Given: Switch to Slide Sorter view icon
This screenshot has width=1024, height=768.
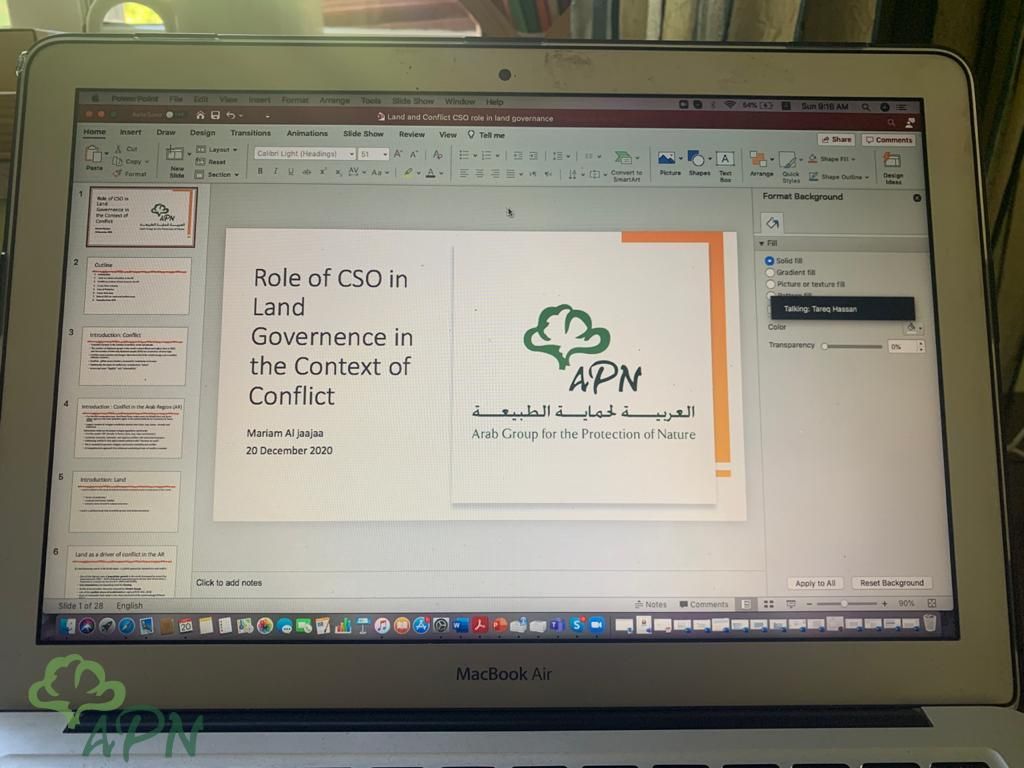Looking at the screenshot, I should pyautogui.click(x=769, y=604).
